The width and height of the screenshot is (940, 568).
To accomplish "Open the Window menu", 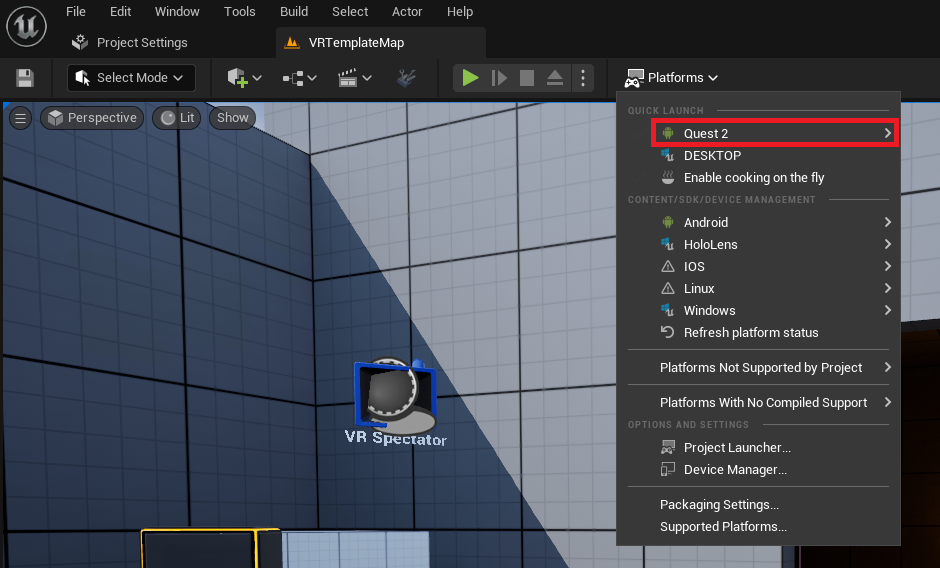I will pyautogui.click(x=177, y=11).
